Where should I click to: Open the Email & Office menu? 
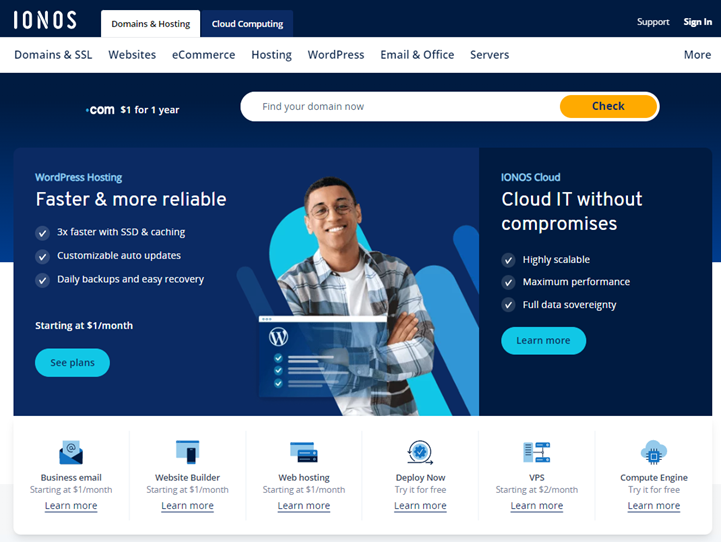tap(417, 55)
